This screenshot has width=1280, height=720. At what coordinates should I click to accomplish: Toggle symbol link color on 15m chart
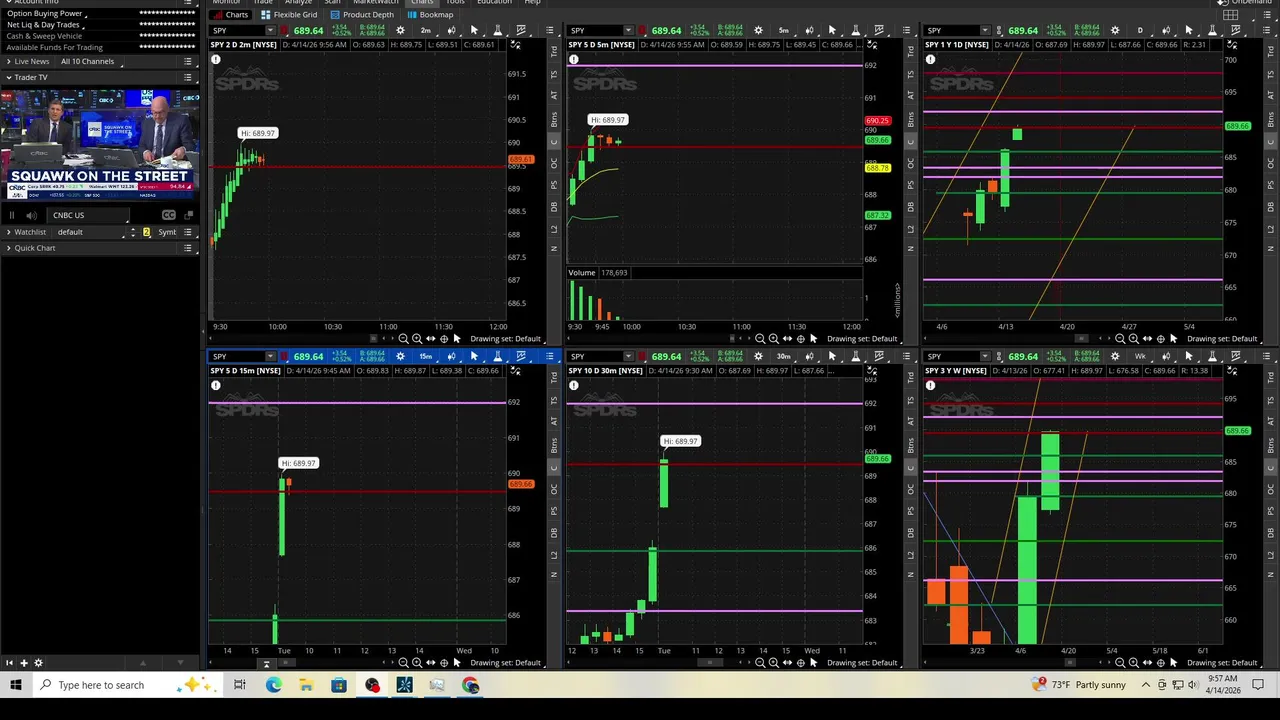pos(283,357)
